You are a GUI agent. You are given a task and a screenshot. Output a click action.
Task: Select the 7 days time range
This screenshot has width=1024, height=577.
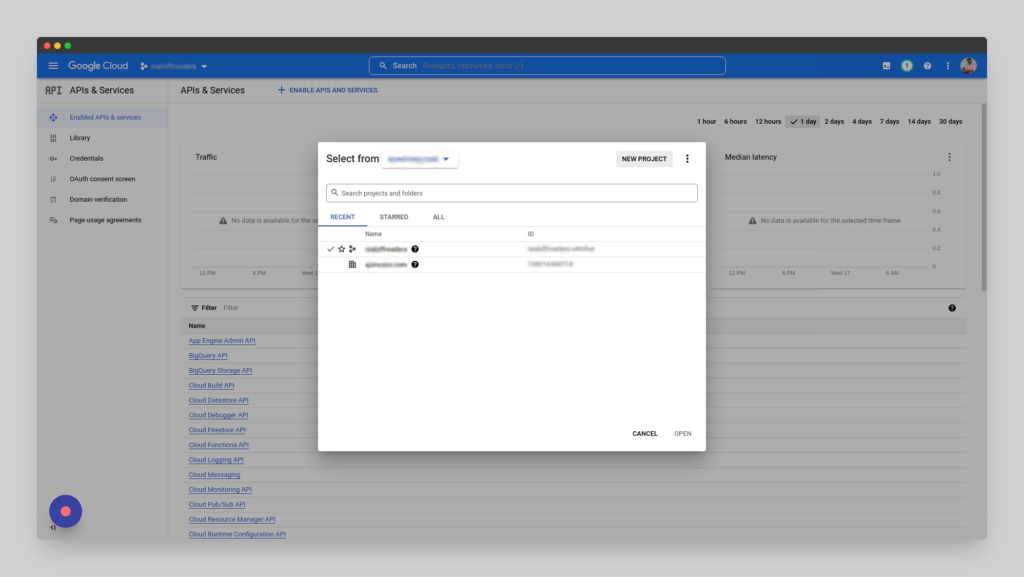(889, 121)
